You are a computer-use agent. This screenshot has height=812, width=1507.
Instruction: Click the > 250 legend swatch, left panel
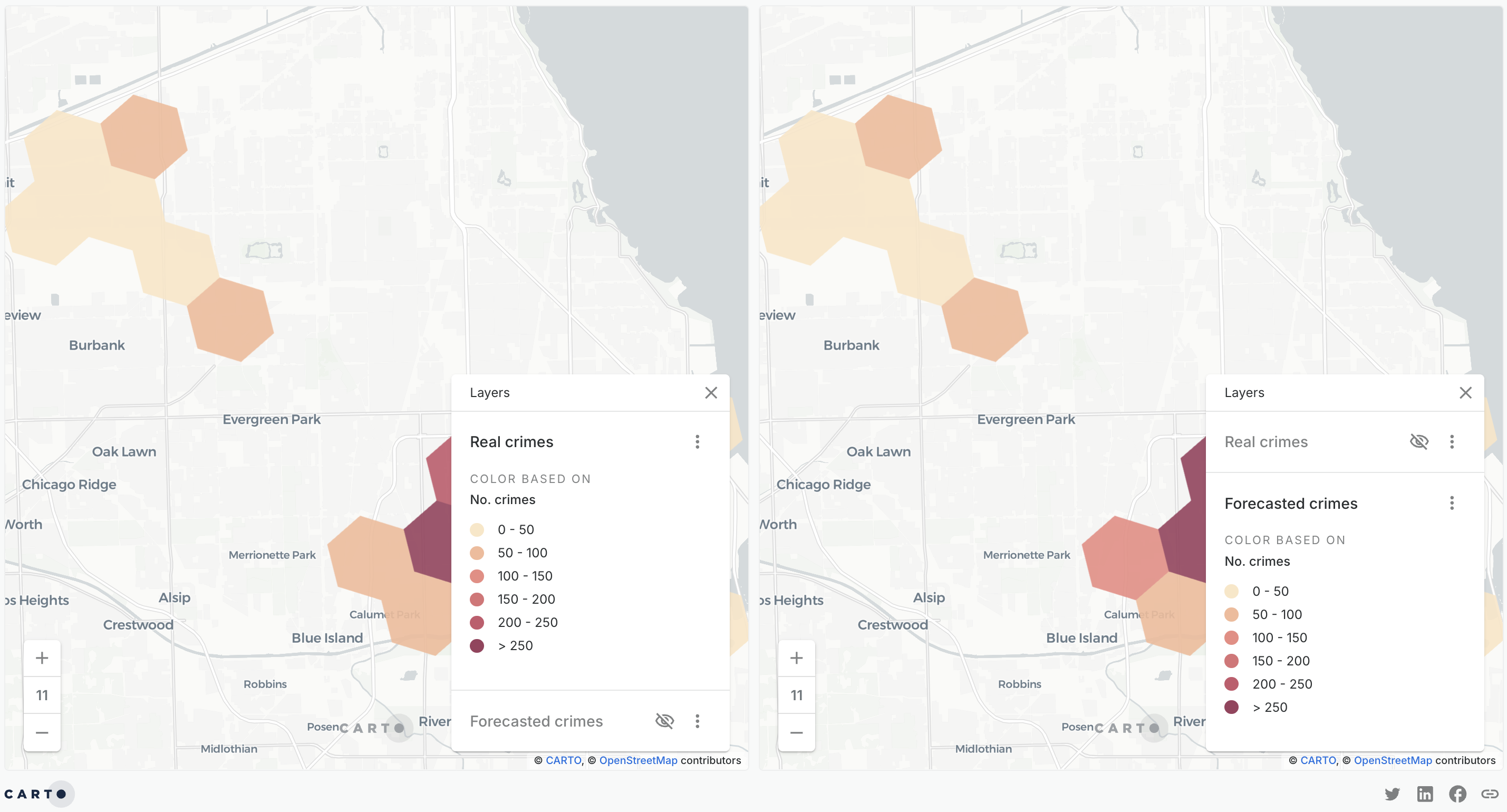tap(477, 646)
